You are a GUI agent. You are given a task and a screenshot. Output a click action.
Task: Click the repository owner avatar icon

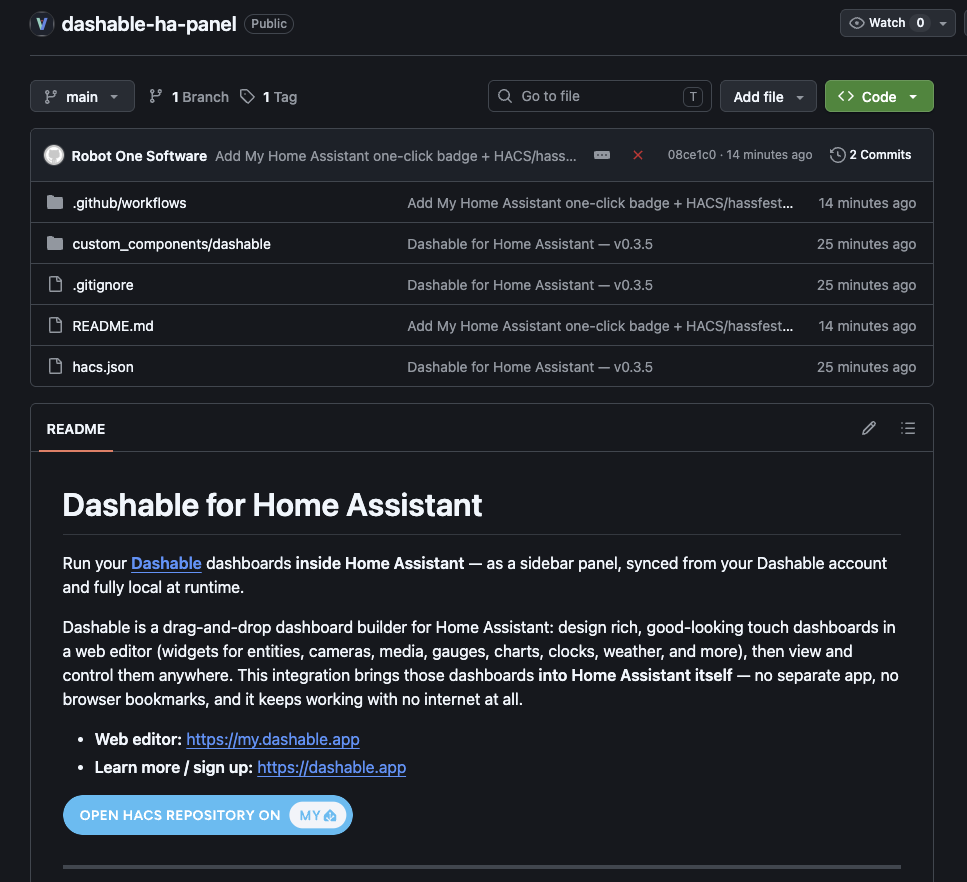point(42,24)
